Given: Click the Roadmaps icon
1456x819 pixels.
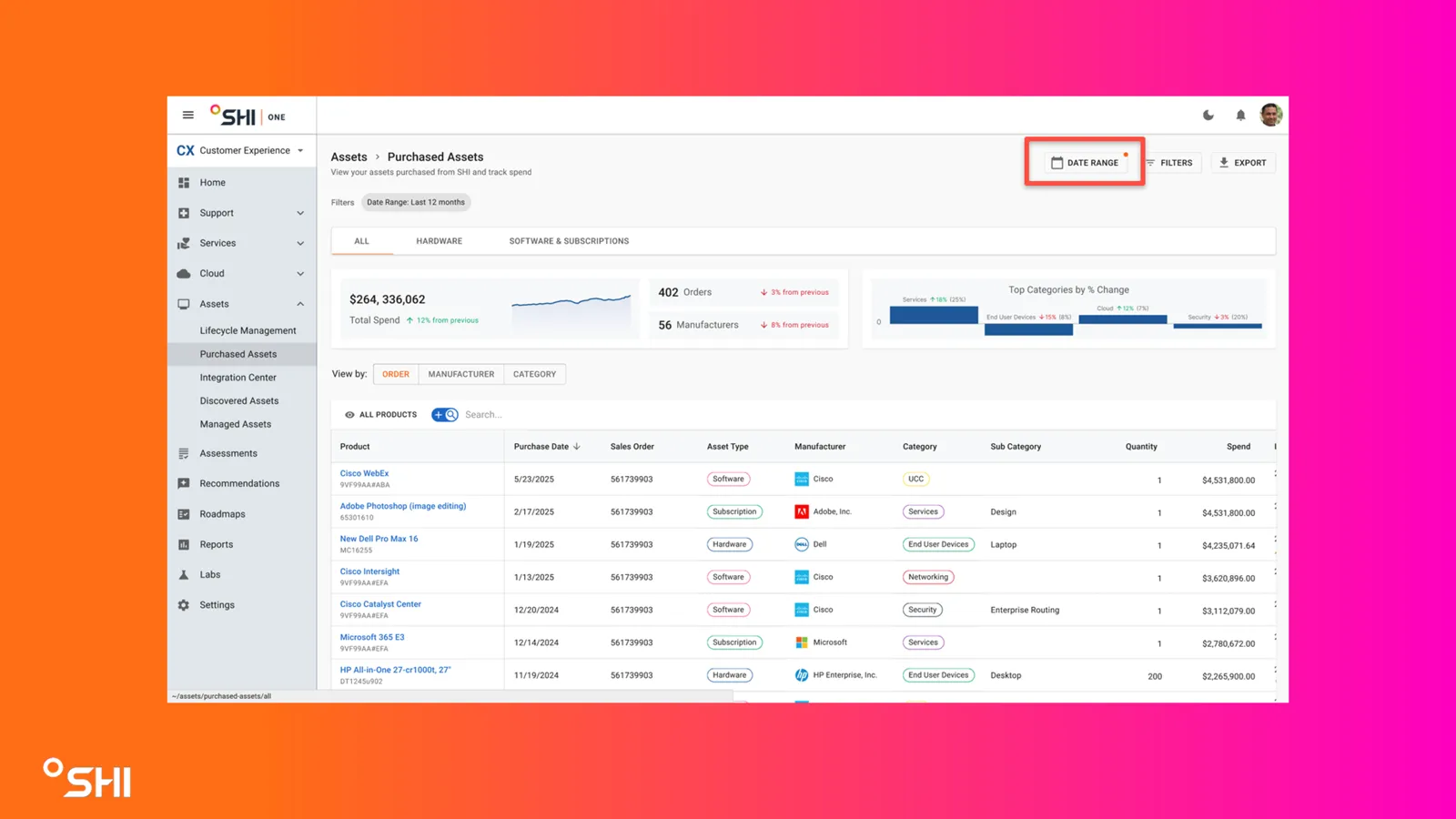Looking at the screenshot, I should coord(184,514).
